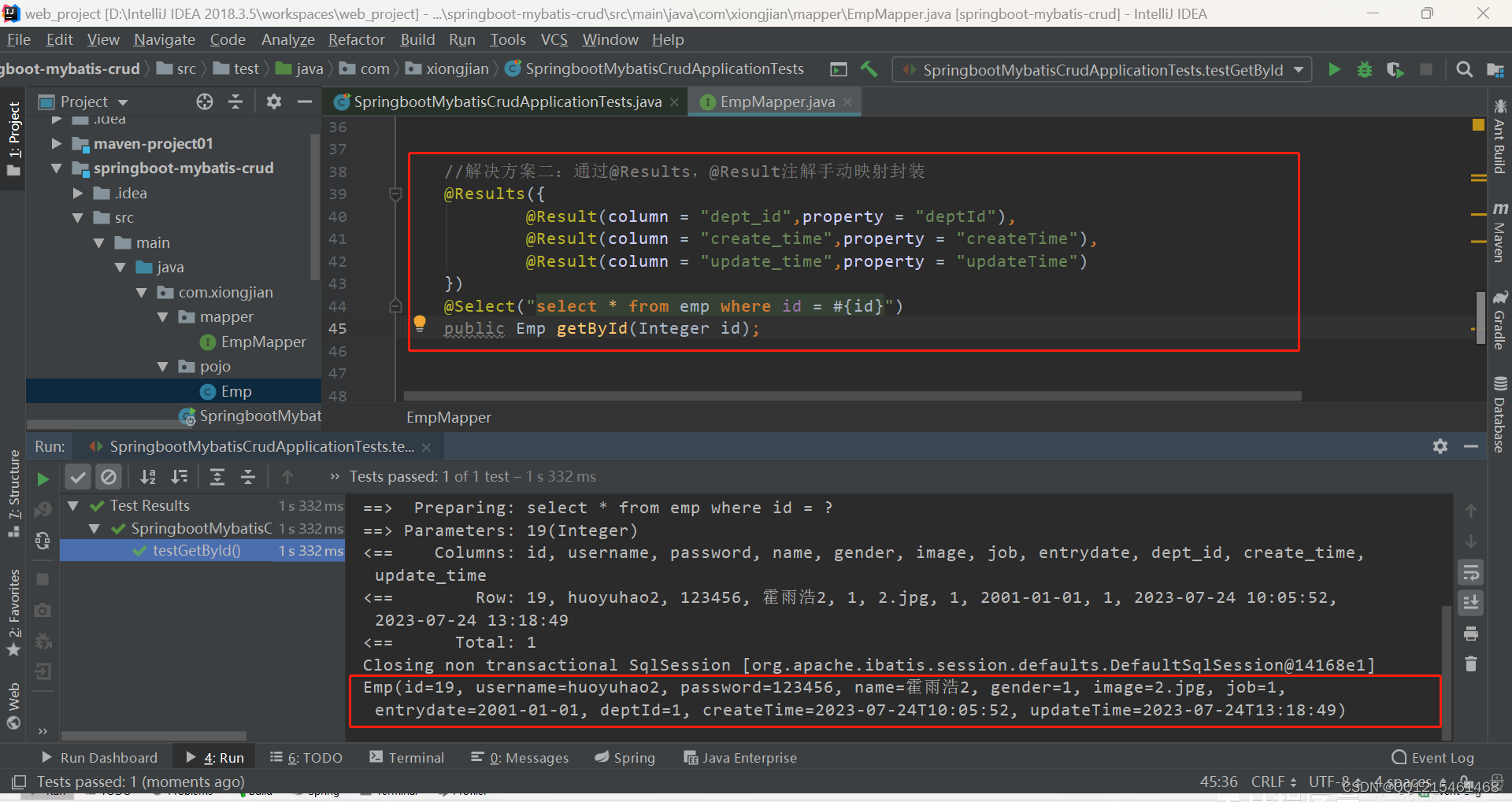
Task: Open the Project Structure icon
Action: 1495,70
